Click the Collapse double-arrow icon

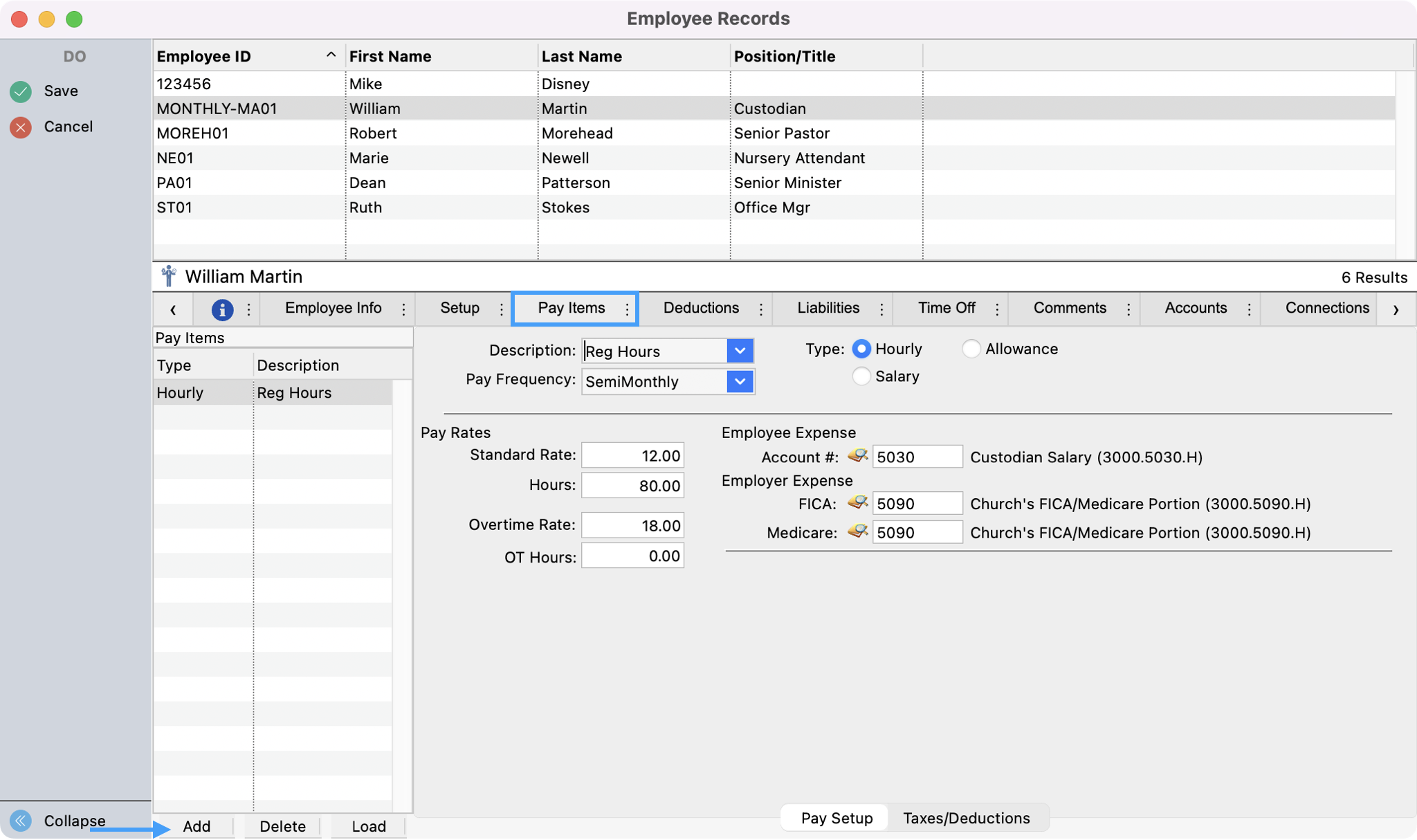21,821
